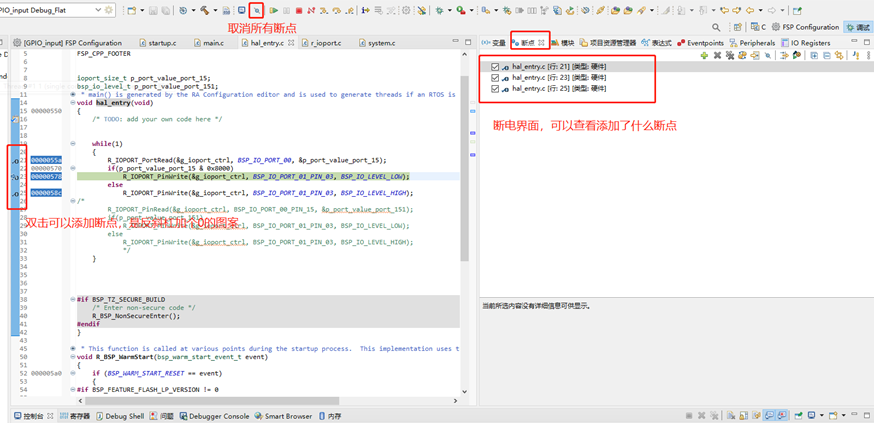Open the Debug launch dropdown arrow
The width and height of the screenshot is (874, 423).
[449, 10]
